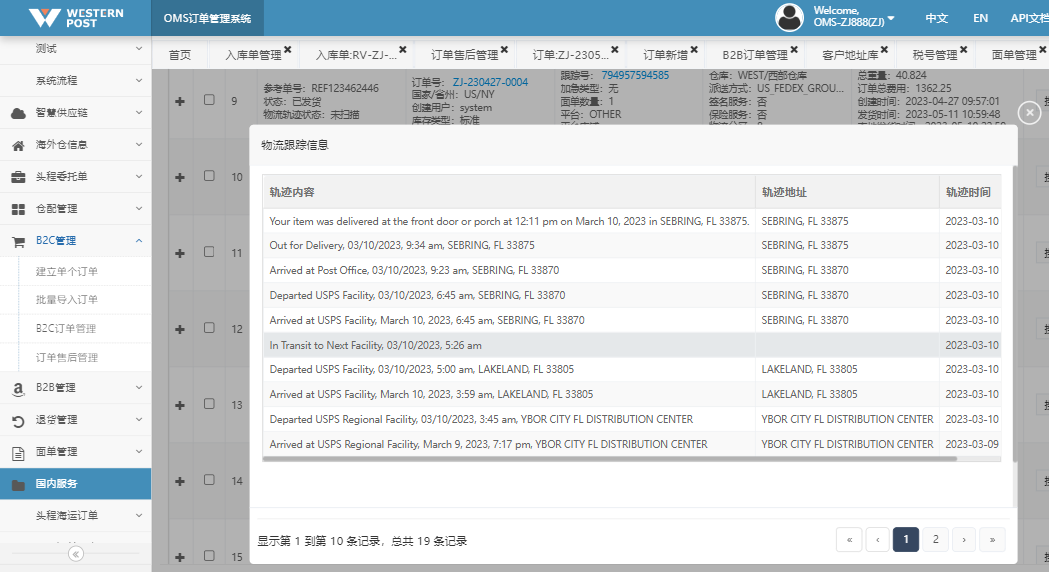Select the In Transit to Next Facility row
This screenshot has height=572, width=1049.
click(632, 345)
